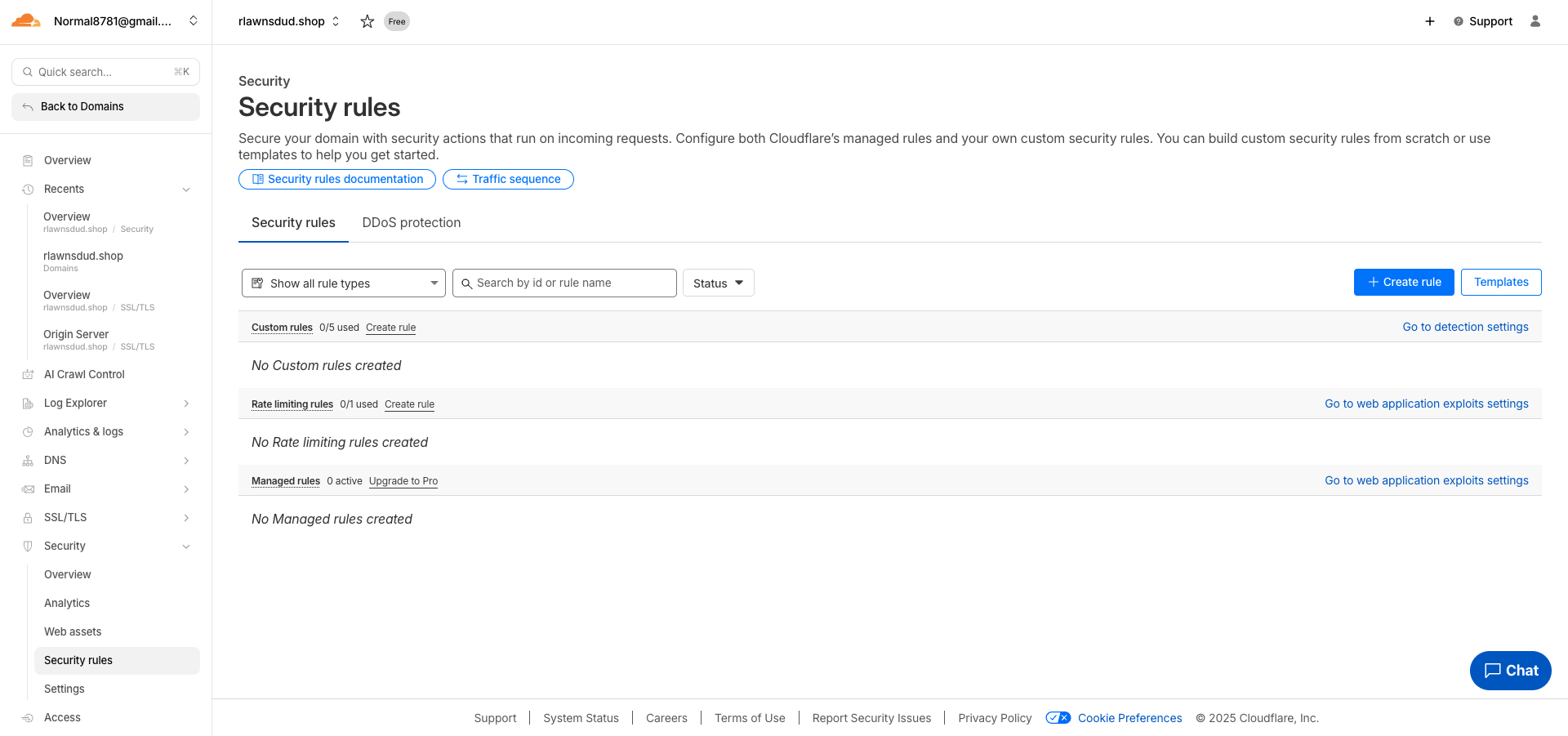Click Create rule link beside Custom rules
The image size is (1568, 736).
390,328
